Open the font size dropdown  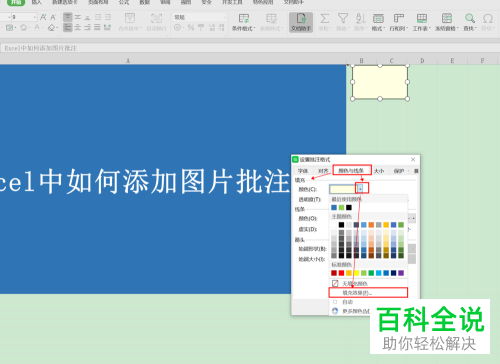tap(35, 17)
